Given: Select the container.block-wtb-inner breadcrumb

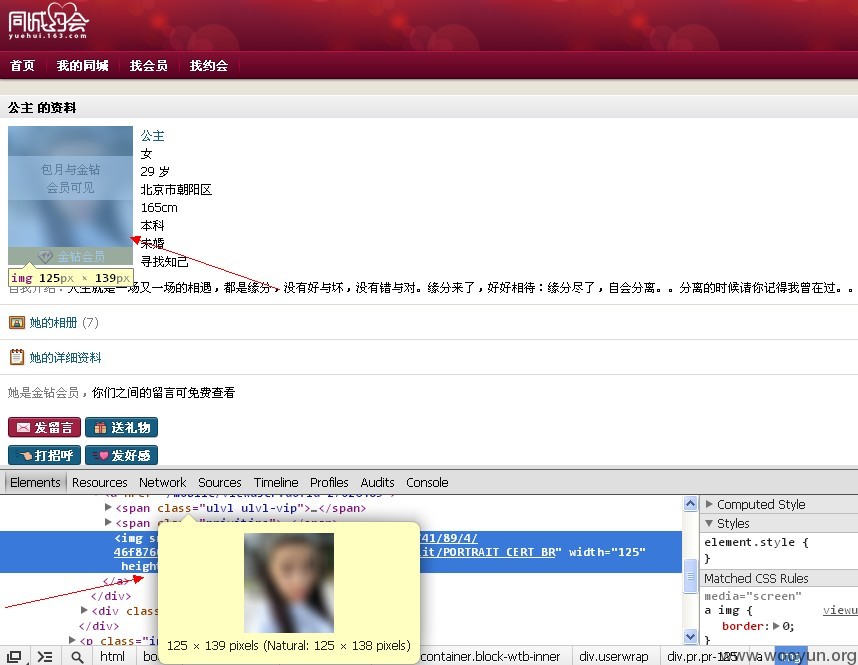Looking at the screenshot, I should [490, 656].
